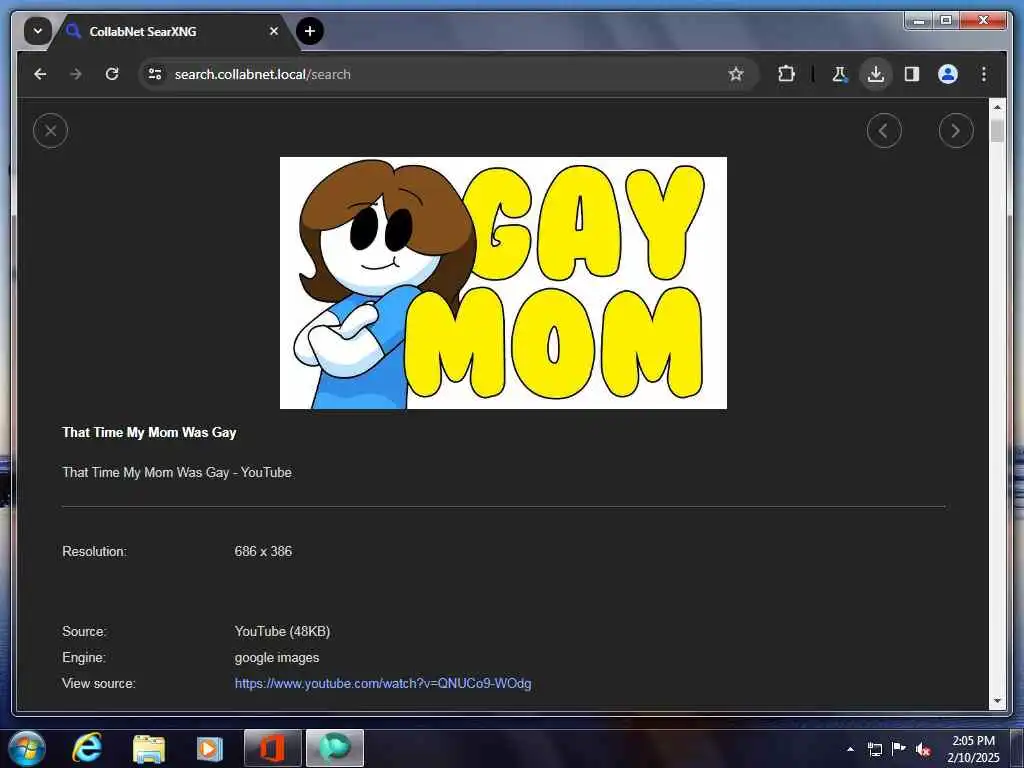Open a new browser tab
Viewport: 1024px width, 768px height.
click(310, 31)
